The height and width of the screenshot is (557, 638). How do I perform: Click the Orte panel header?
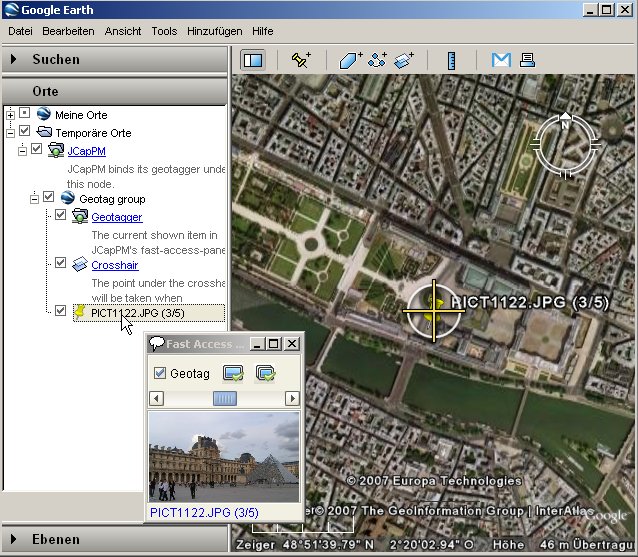[x=114, y=91]
